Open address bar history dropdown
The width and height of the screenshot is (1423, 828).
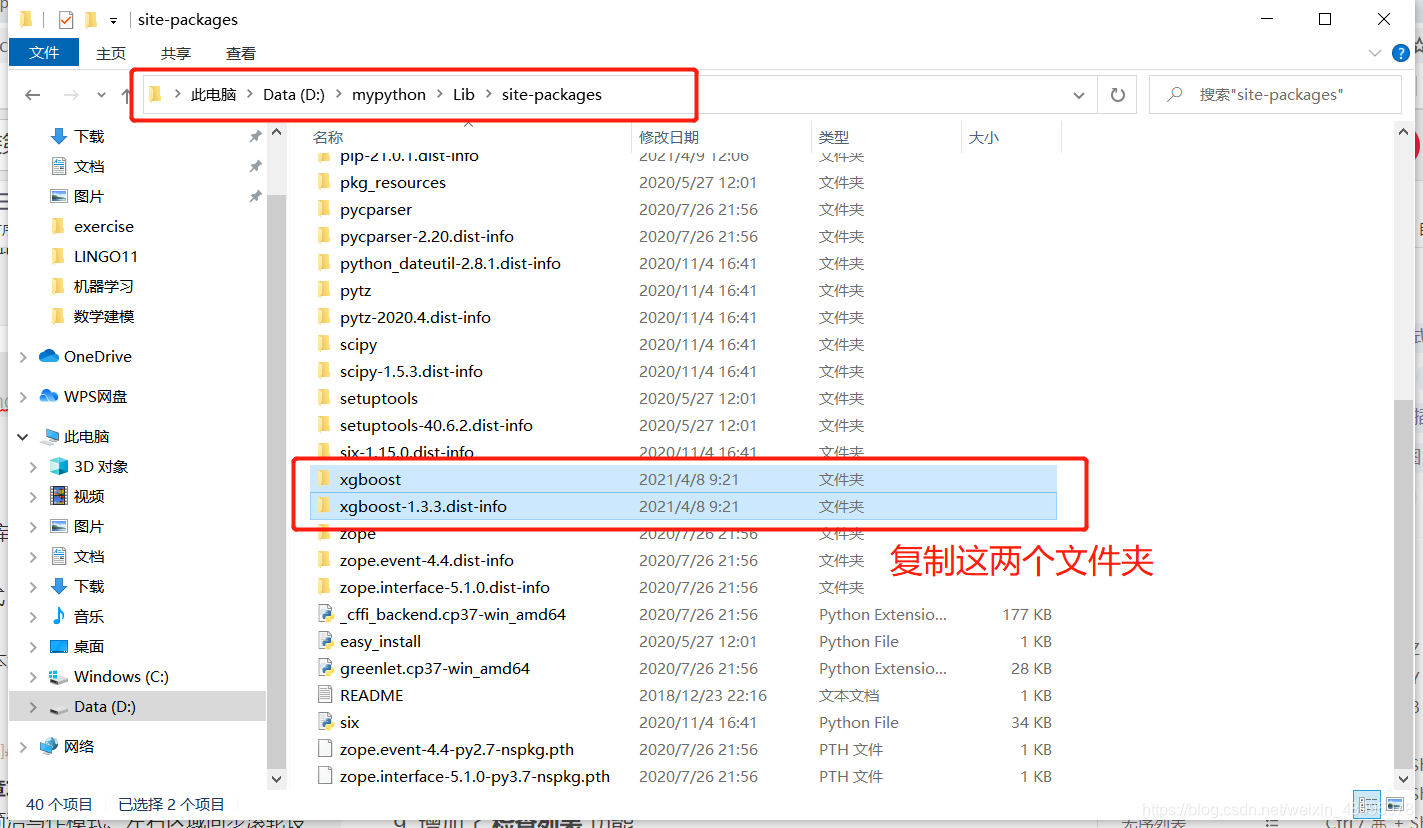click(1079, 95)
